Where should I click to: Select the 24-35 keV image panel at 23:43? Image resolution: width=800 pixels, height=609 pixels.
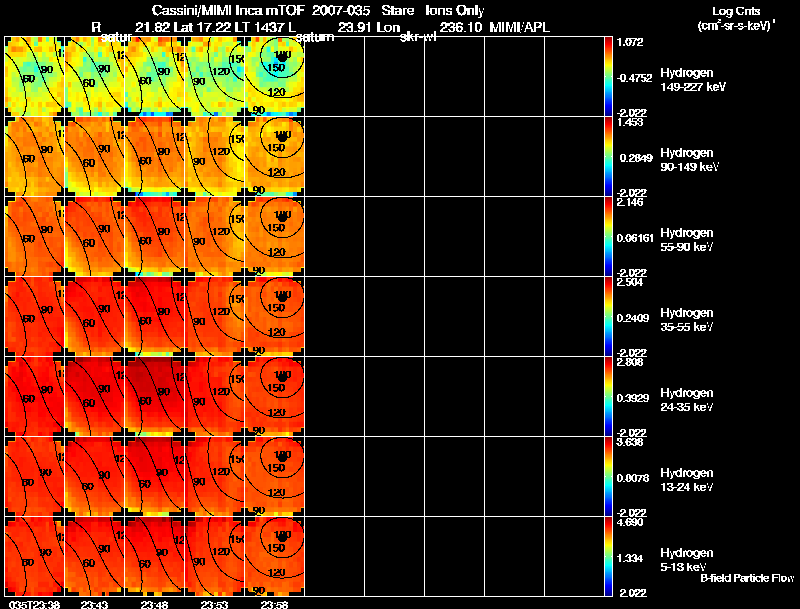tap(95, 396)
